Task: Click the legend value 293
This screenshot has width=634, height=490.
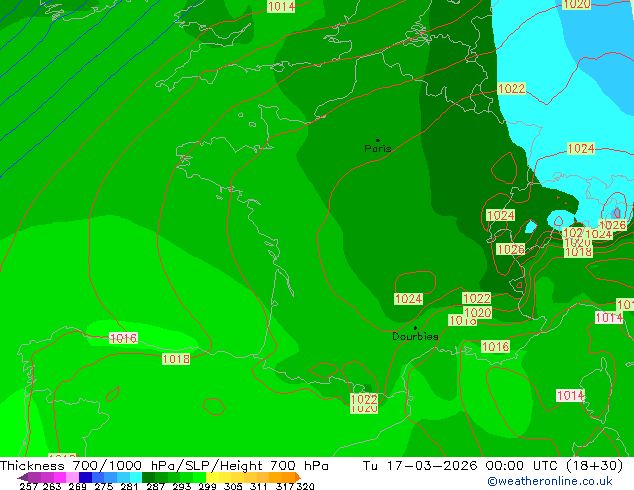Action: [182, 486]
